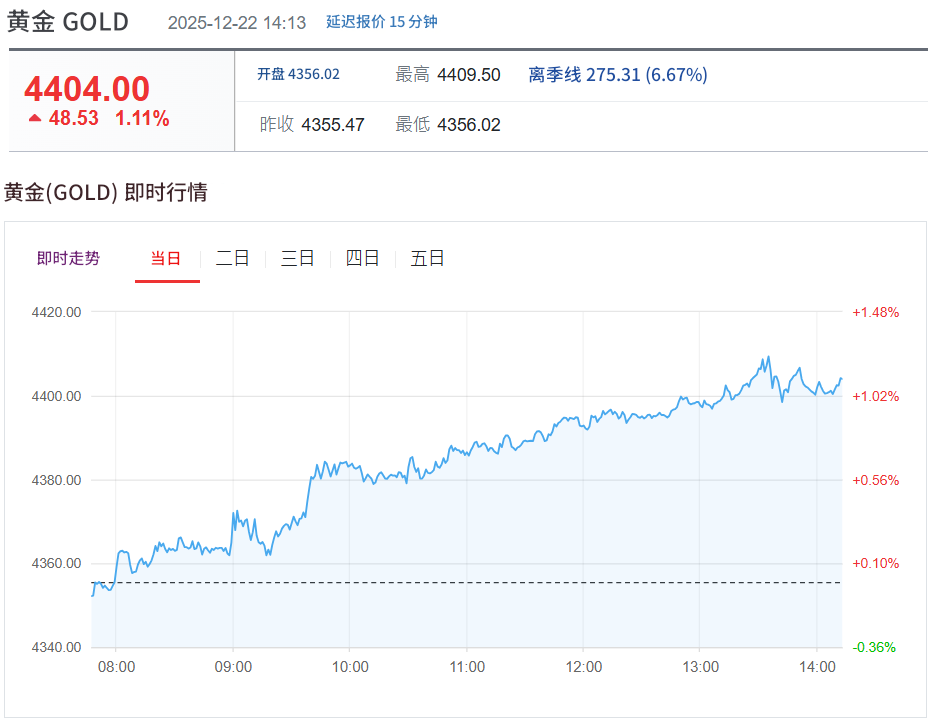Click the 10:00 time axis label

[x=350, y=667]
